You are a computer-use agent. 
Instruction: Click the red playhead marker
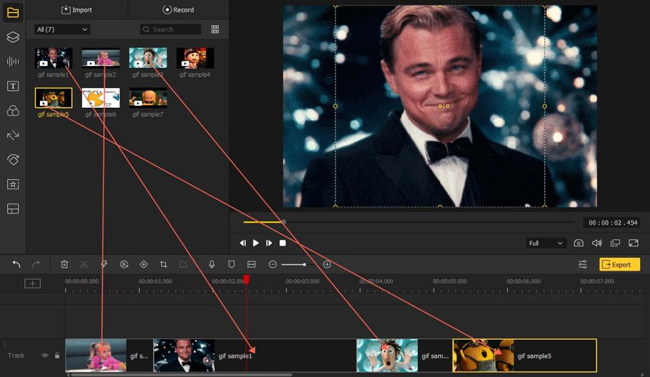[246, 280]
